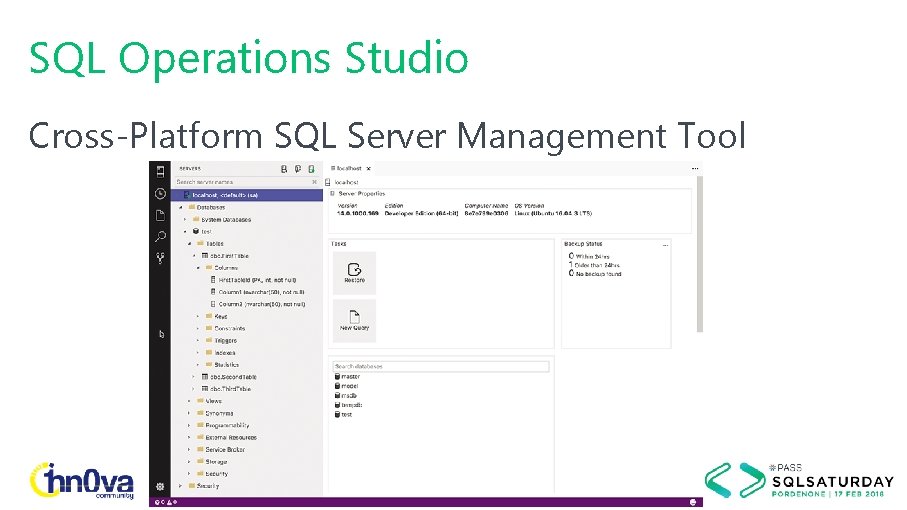Viewport: 907px width, 510px height.
Task: Select the Service Broker folder
Action: [221, 449]
